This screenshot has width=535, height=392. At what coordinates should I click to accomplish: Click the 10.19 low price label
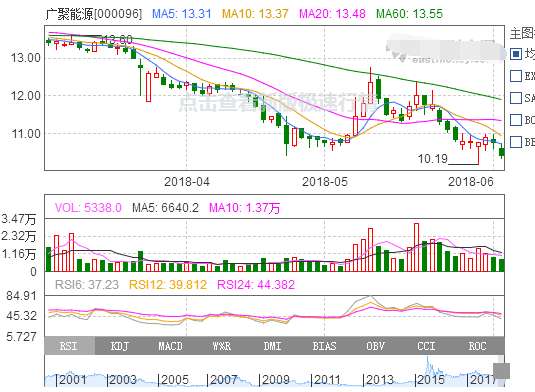[432, 159]
